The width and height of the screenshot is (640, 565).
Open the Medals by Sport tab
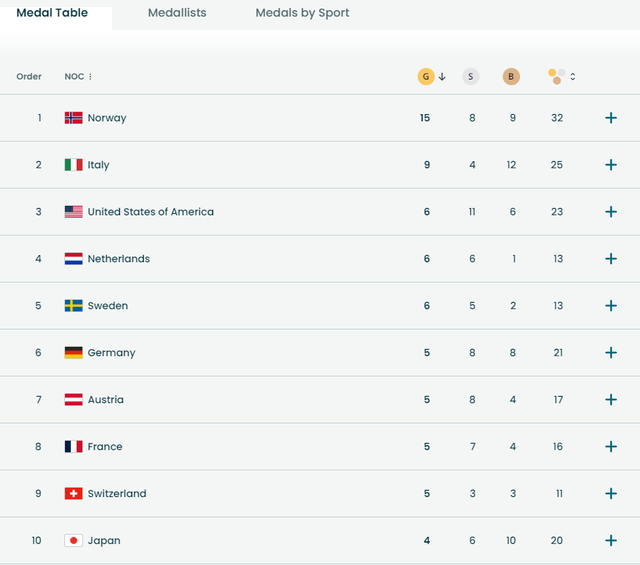pos(302,14)
